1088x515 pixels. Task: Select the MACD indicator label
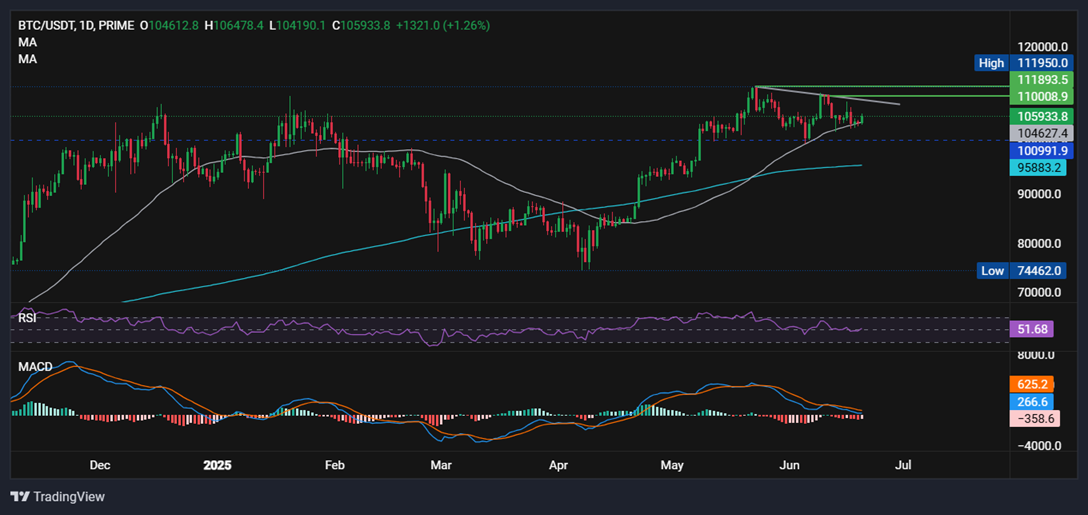(x=35, y=367)
